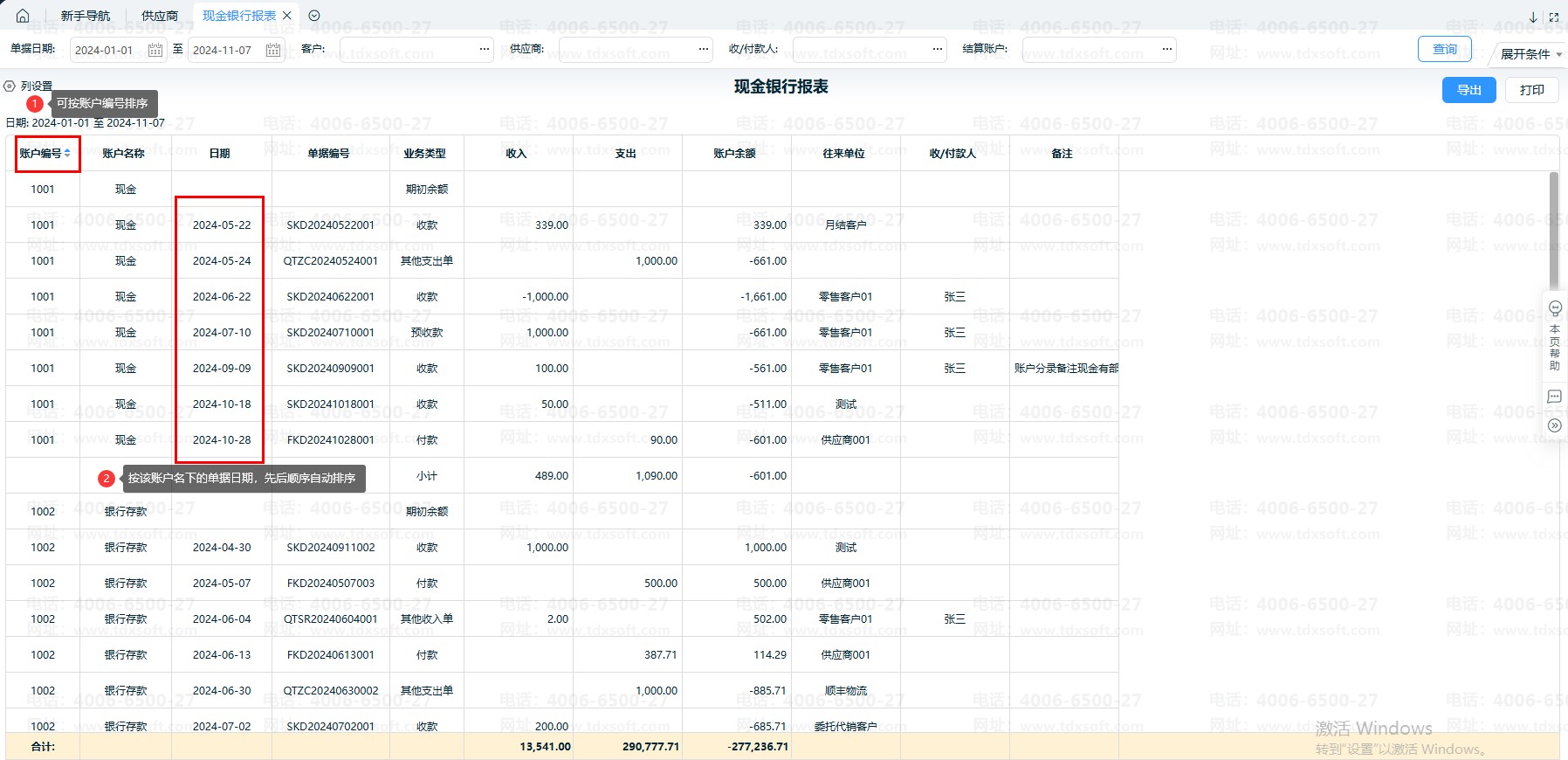This screenshot has width=1568, height=760.
Task: Collapse the side help panel with double arrow
Action: click(x=1555, y=425)
